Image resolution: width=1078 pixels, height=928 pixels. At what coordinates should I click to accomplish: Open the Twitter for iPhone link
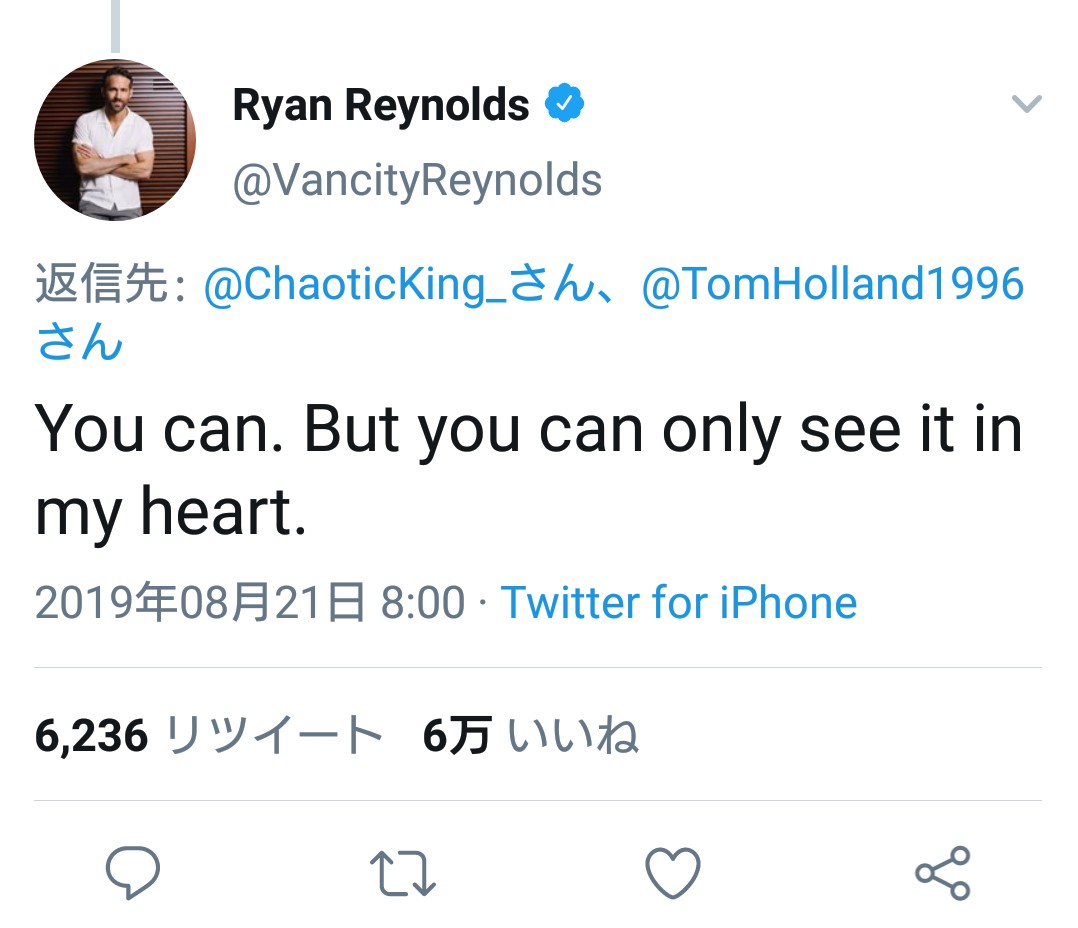pos(679,603)
